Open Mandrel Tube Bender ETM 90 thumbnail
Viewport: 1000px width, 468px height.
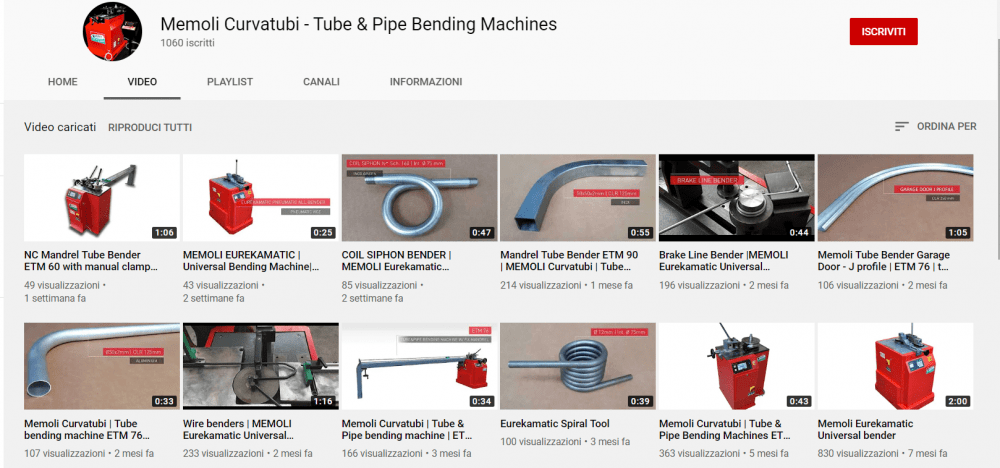578,198
